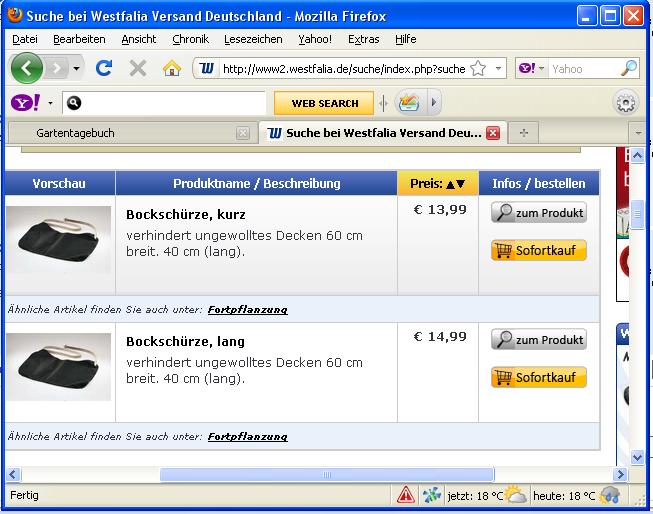Go to the home page
This screenshot has height=514, width=653.
[172, 68]
